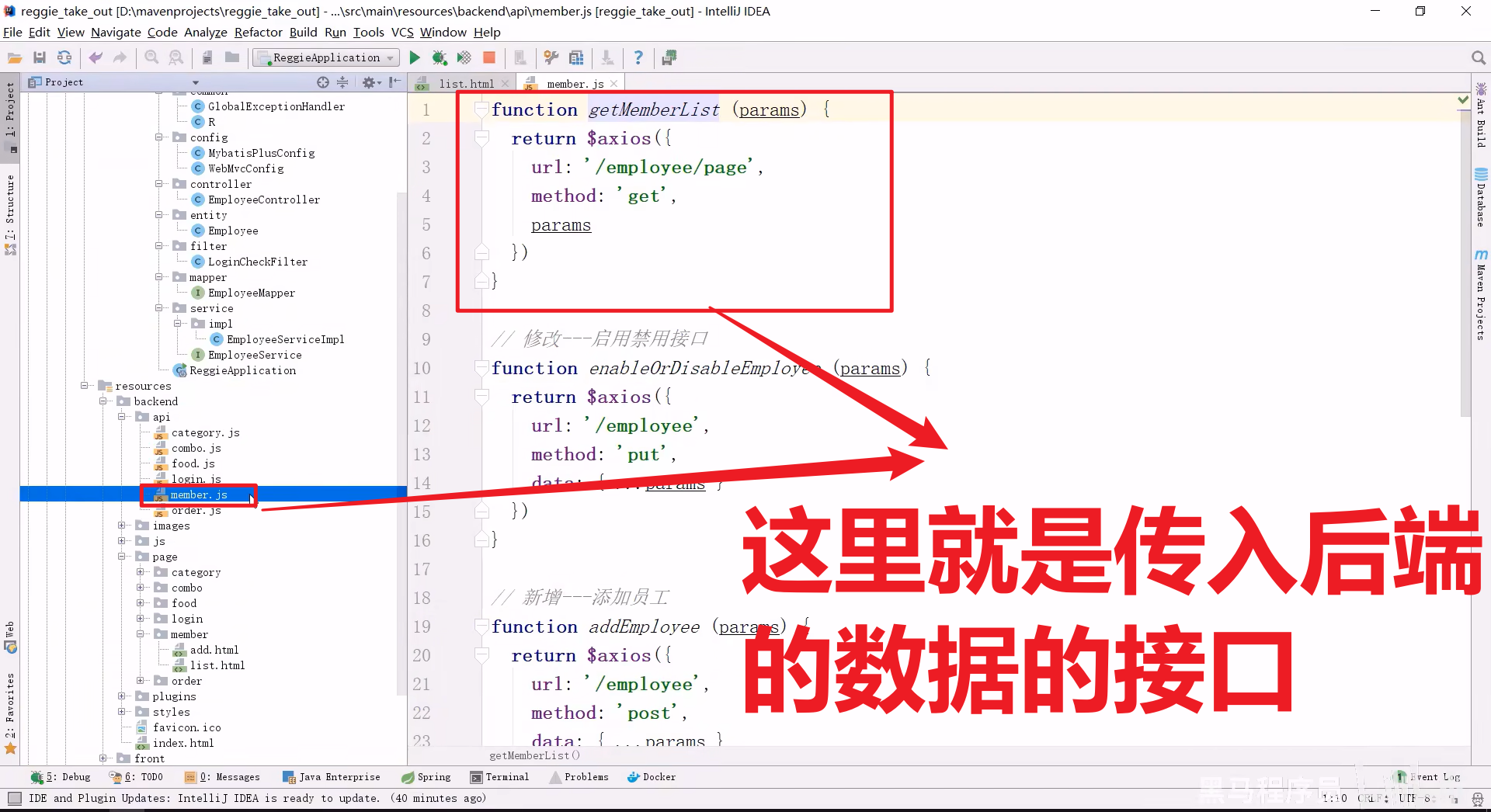Image resolution: width=1491 pixels, height=812 pixels.
Task: Open the 5: Debug tool window
Action: (61, 777)
